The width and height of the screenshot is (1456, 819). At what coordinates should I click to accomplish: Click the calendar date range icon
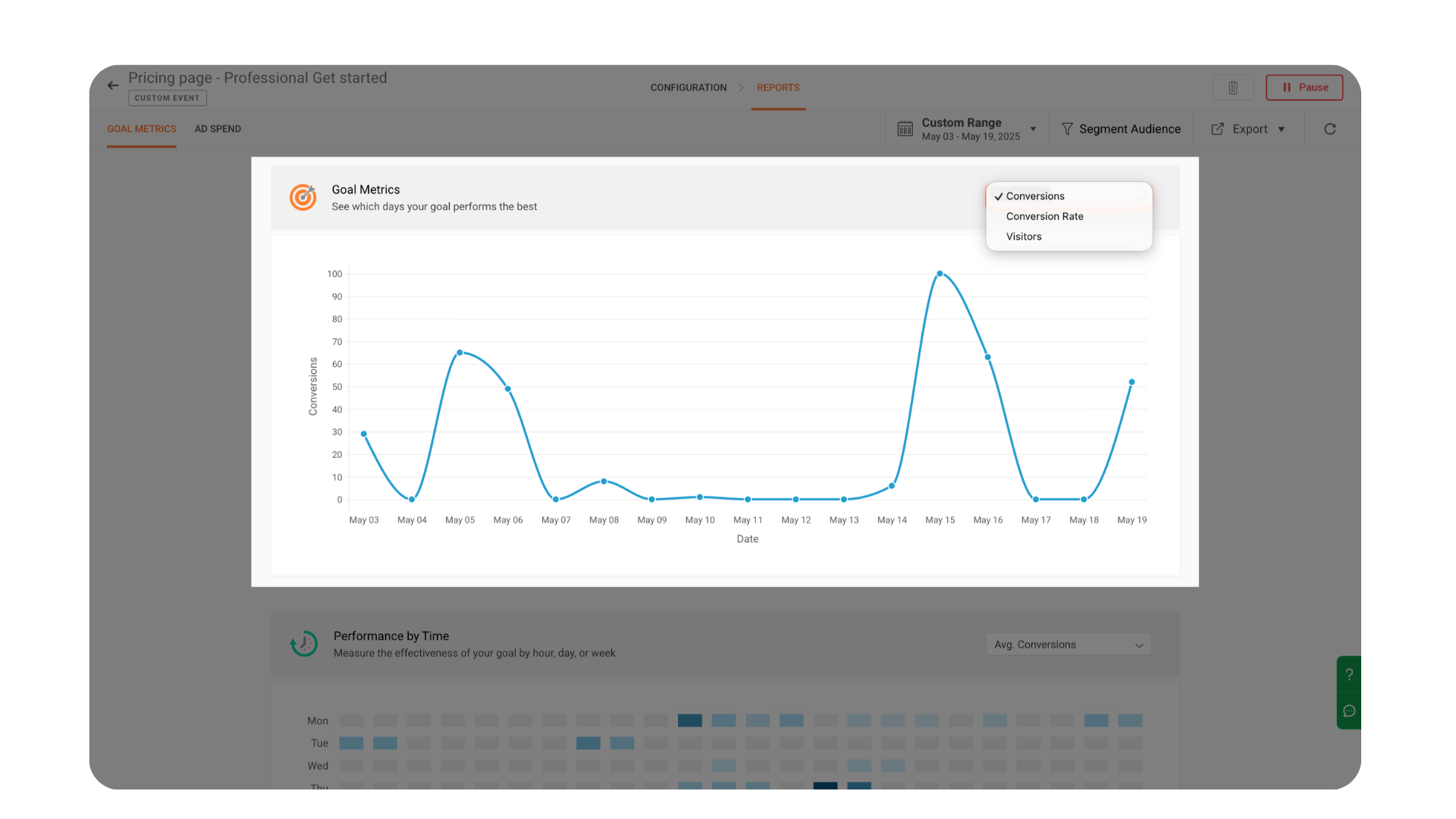[905, 129]
